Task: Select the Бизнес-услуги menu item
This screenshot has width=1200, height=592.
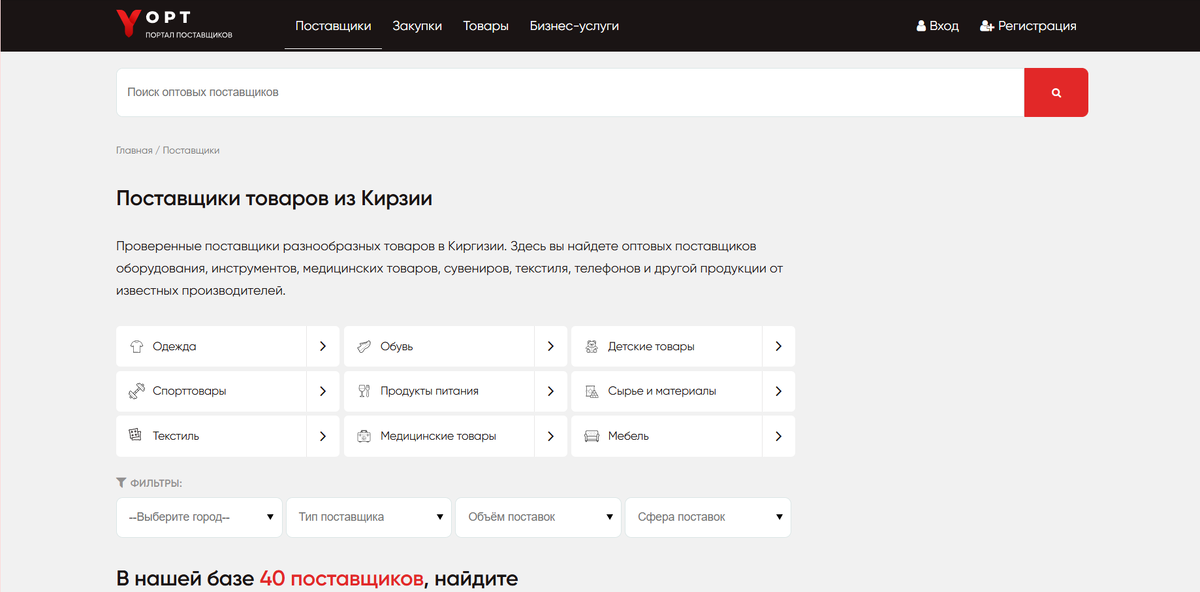Action: pos(574,26)
